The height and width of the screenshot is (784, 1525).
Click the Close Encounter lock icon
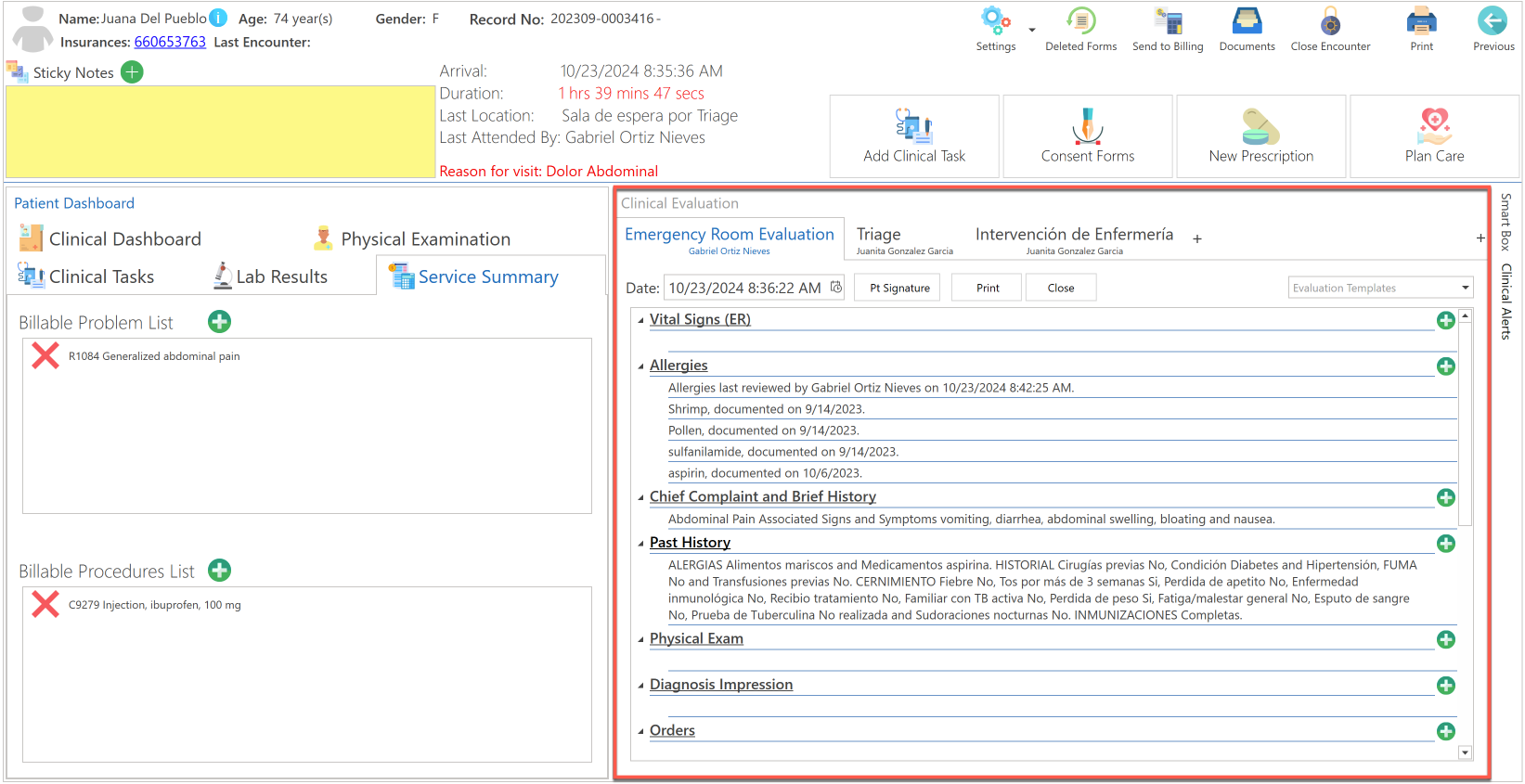[1330, 20]
